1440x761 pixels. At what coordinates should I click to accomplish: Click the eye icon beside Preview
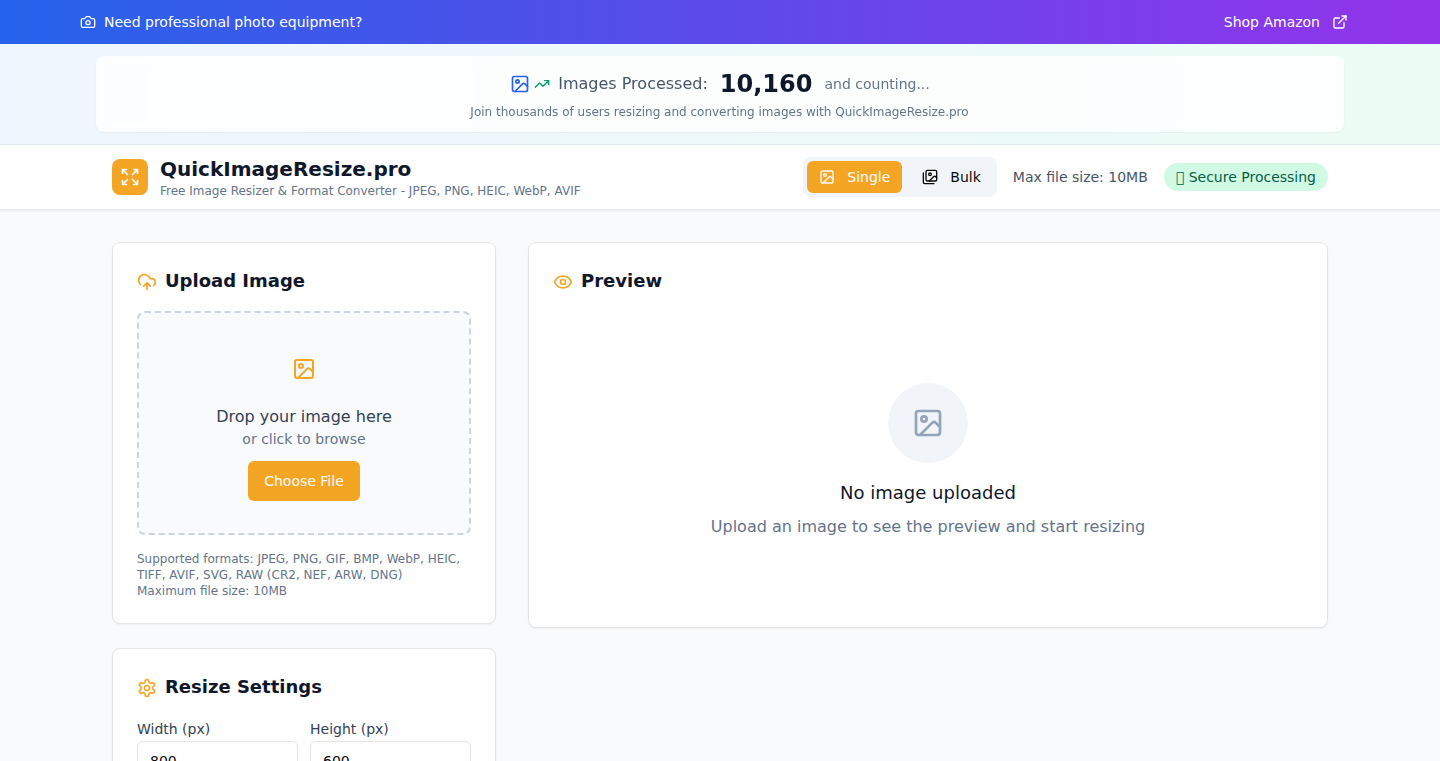[563, 282]
